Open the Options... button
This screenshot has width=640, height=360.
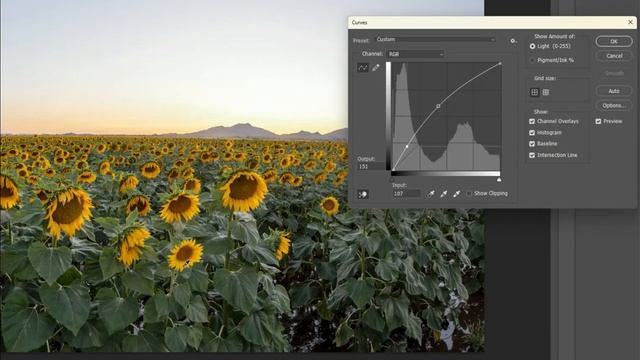614,105
